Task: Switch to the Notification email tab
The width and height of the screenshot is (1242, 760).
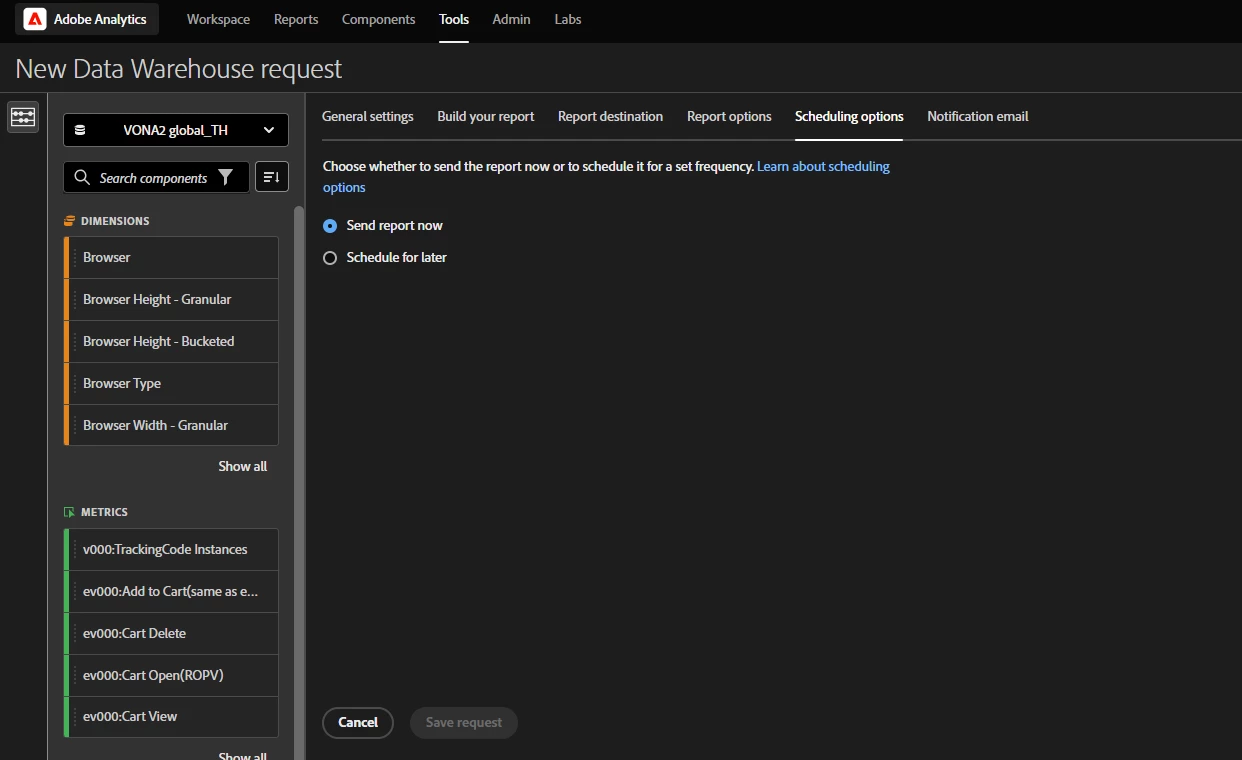Action: click(977, 116)
